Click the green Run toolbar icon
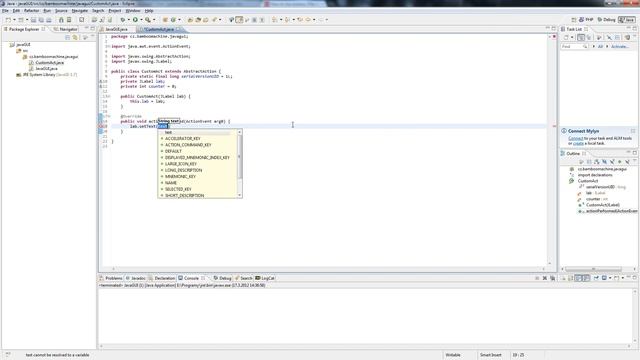 (135, 20)
